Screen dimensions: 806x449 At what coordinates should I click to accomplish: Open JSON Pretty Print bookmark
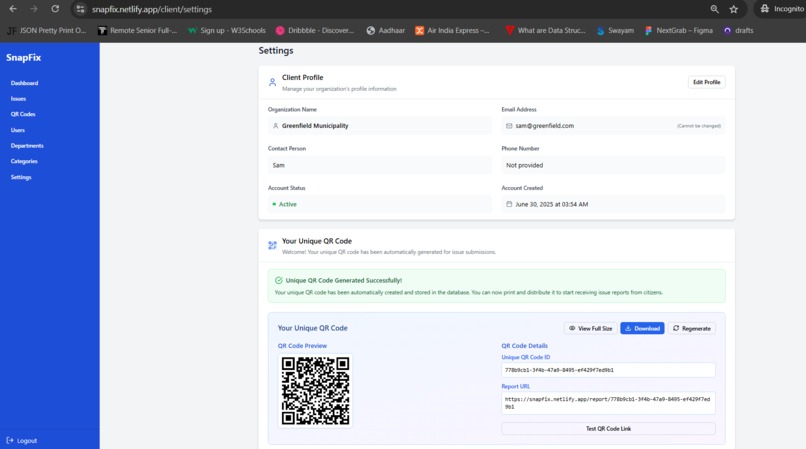click(x=46, y=30)
